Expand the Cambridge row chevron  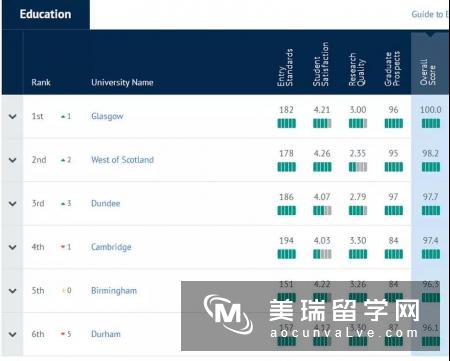pos(13,247)
